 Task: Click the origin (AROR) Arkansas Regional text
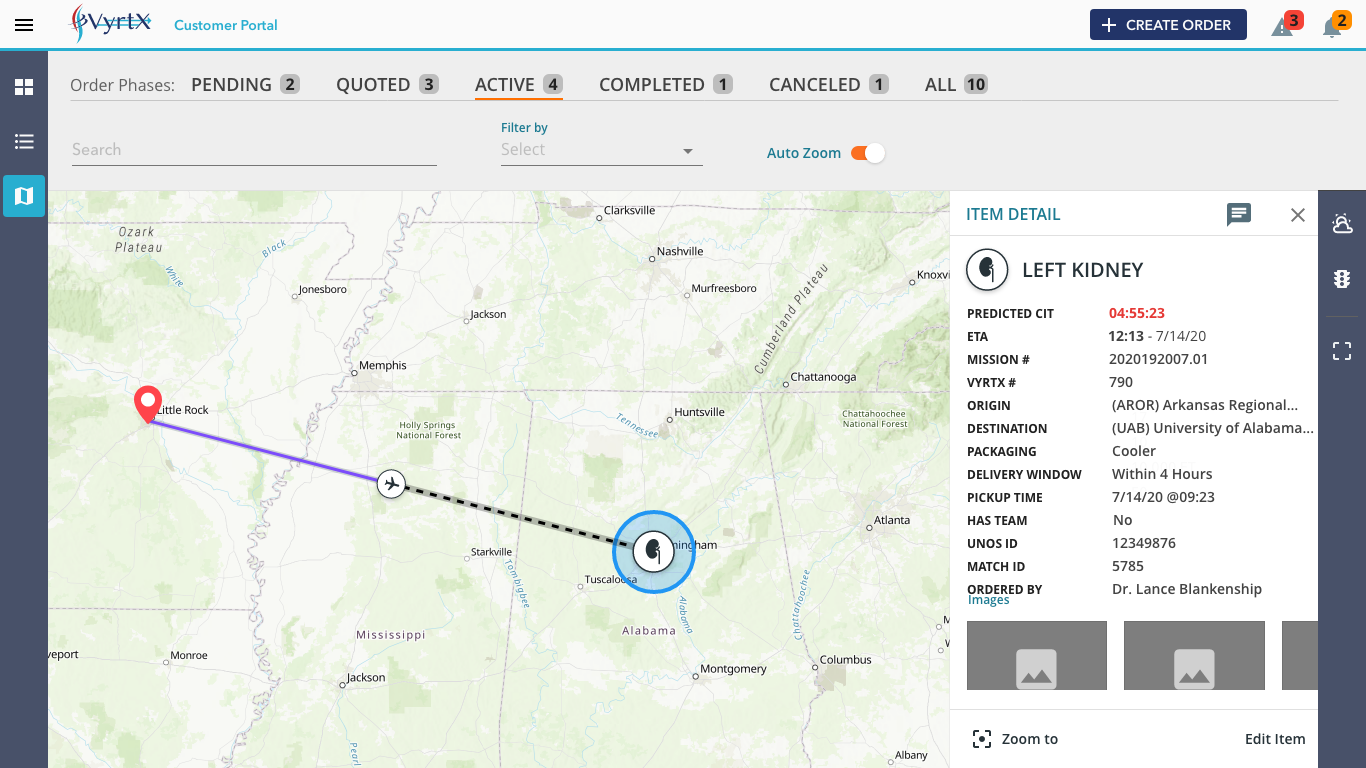point(1205,405)
